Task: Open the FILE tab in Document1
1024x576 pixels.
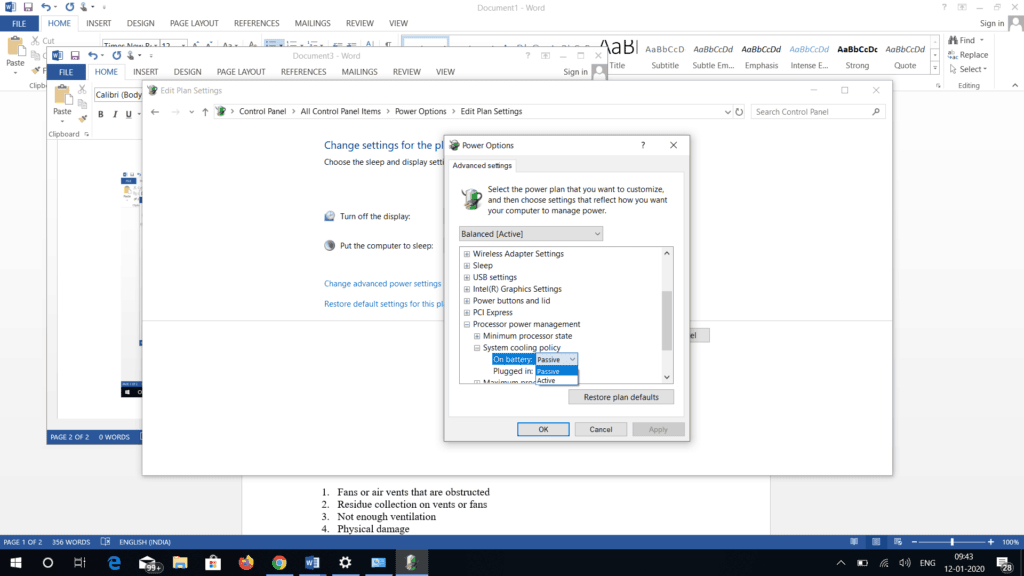Action: pos(19,24)
